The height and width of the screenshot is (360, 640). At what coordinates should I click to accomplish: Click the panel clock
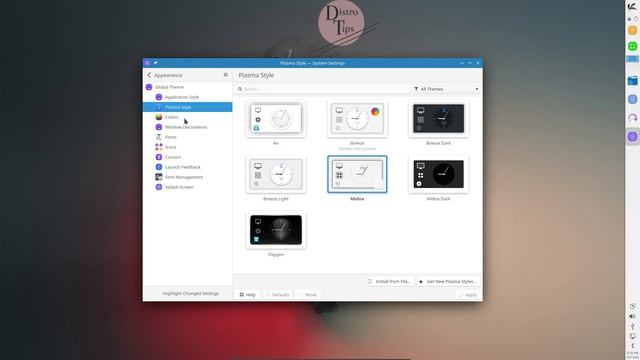(x=633, y=354)
